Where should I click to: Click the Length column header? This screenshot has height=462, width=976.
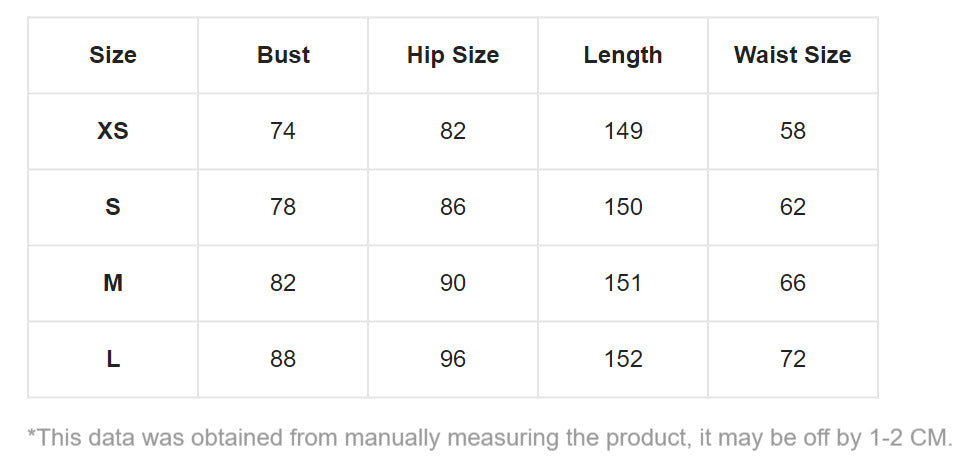coord(623,55)
